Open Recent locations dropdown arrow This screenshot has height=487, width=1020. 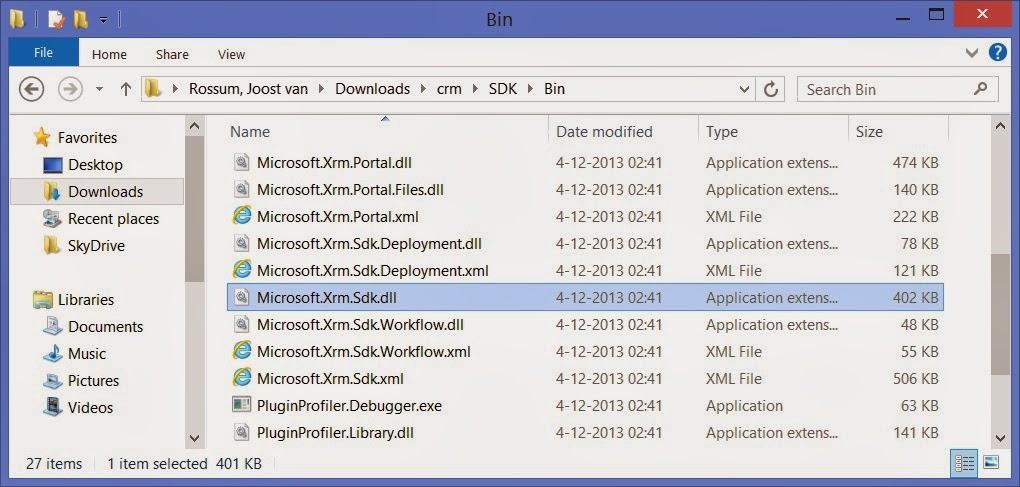pyautogui.click(x=99, y=89)
